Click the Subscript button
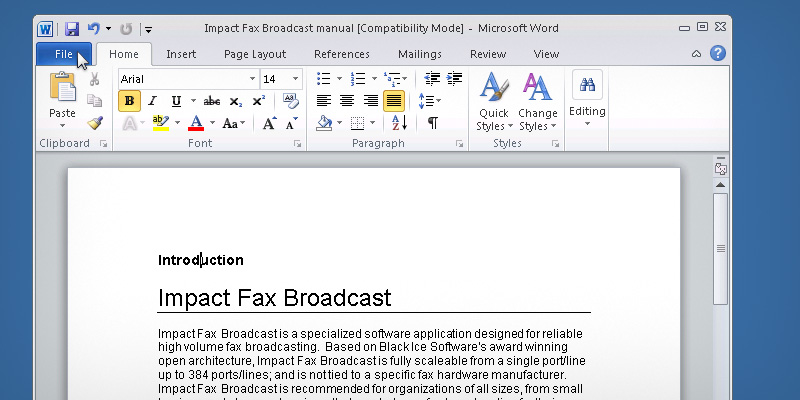Image resolution: width=800 pixels, height=400 pixels. tap(235, 101)
